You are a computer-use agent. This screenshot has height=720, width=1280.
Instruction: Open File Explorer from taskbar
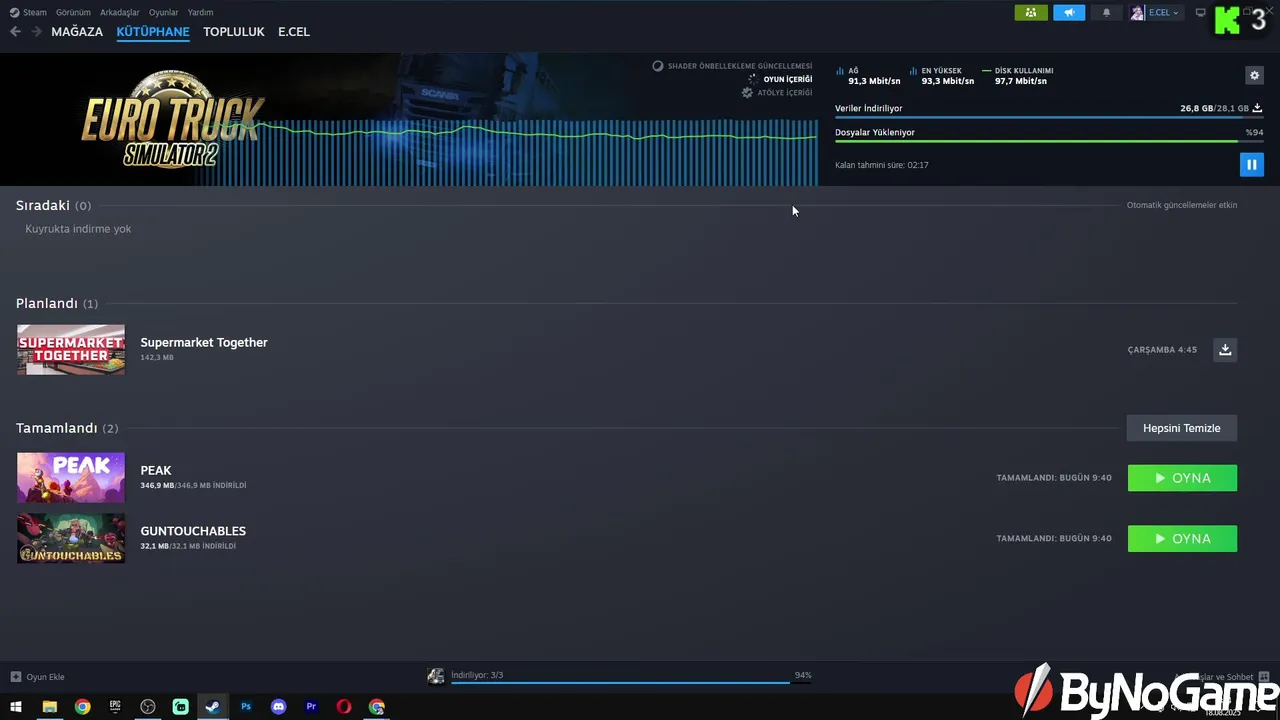tap(49, 707)
